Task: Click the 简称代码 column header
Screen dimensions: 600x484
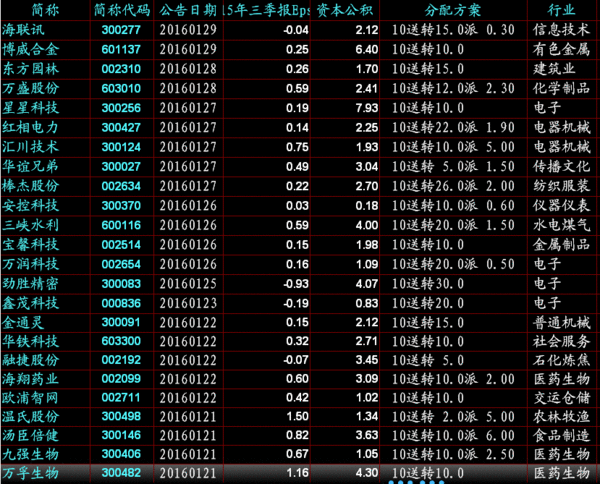Action: [x=122, y=10]
